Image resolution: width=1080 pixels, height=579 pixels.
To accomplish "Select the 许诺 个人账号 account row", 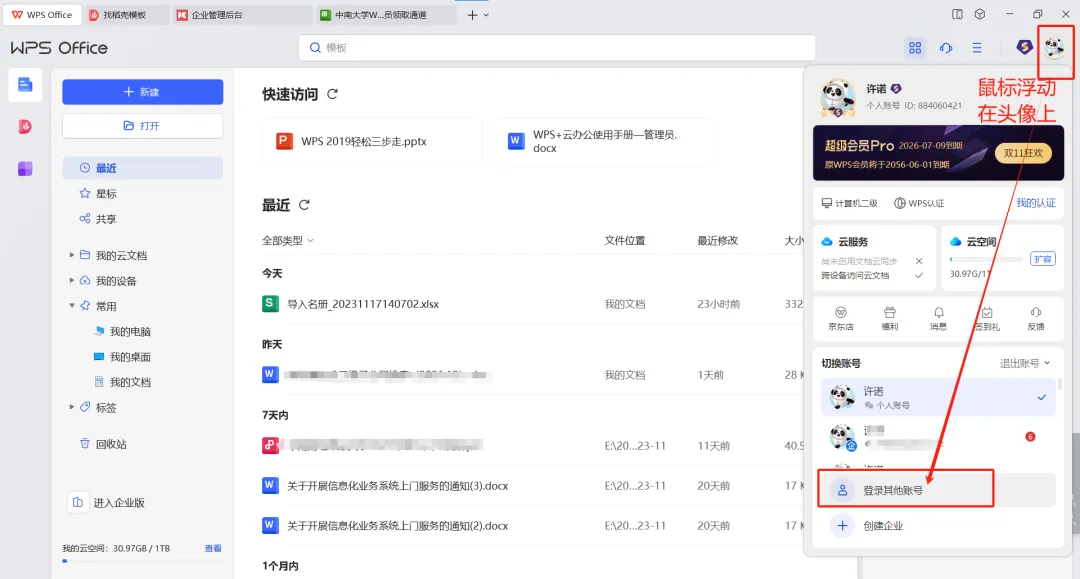I will point(937,397).
